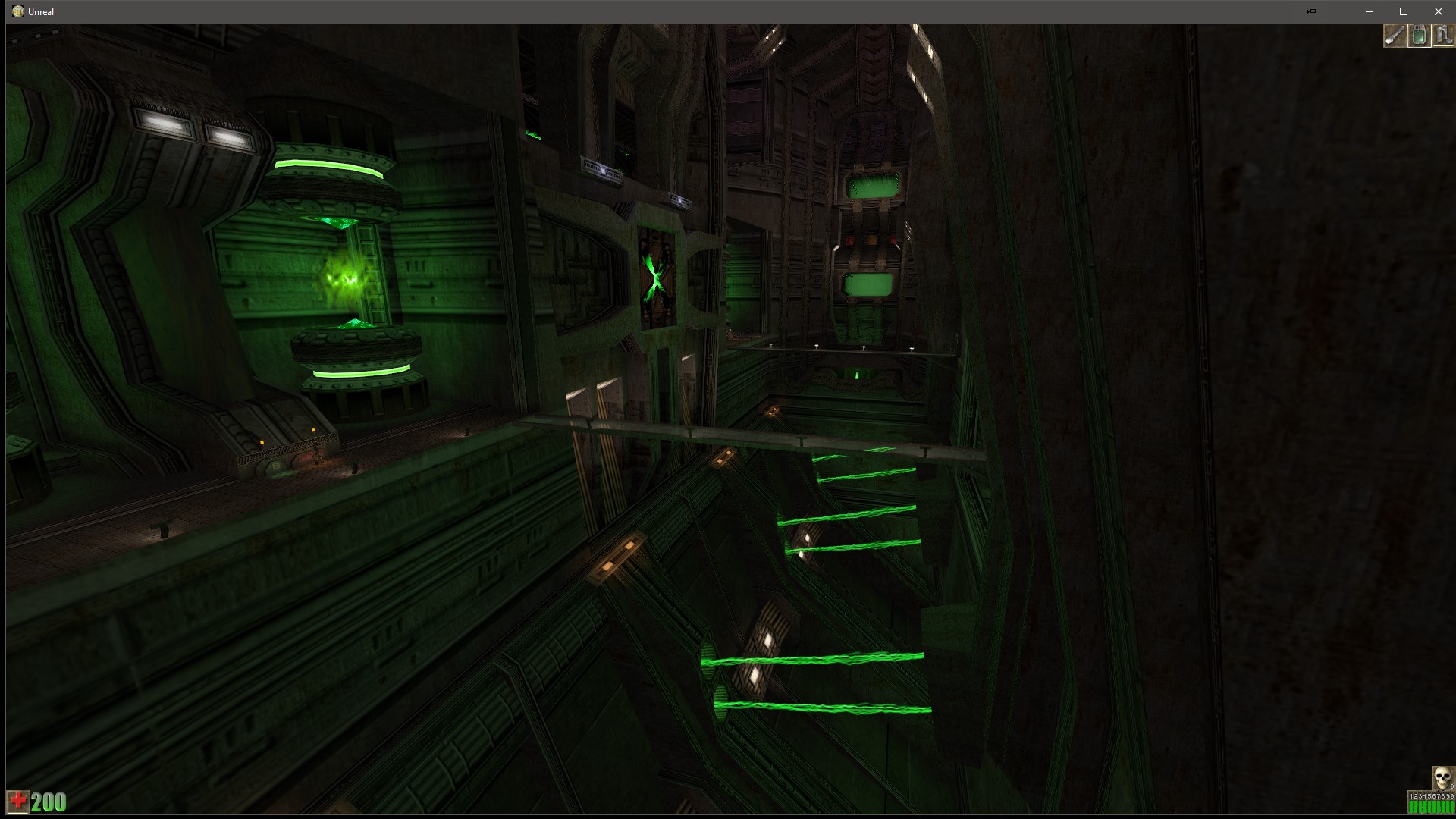Maximize the Unreal window
The height and width of the screenshot is (819, 1456).
coord(1404,11)
